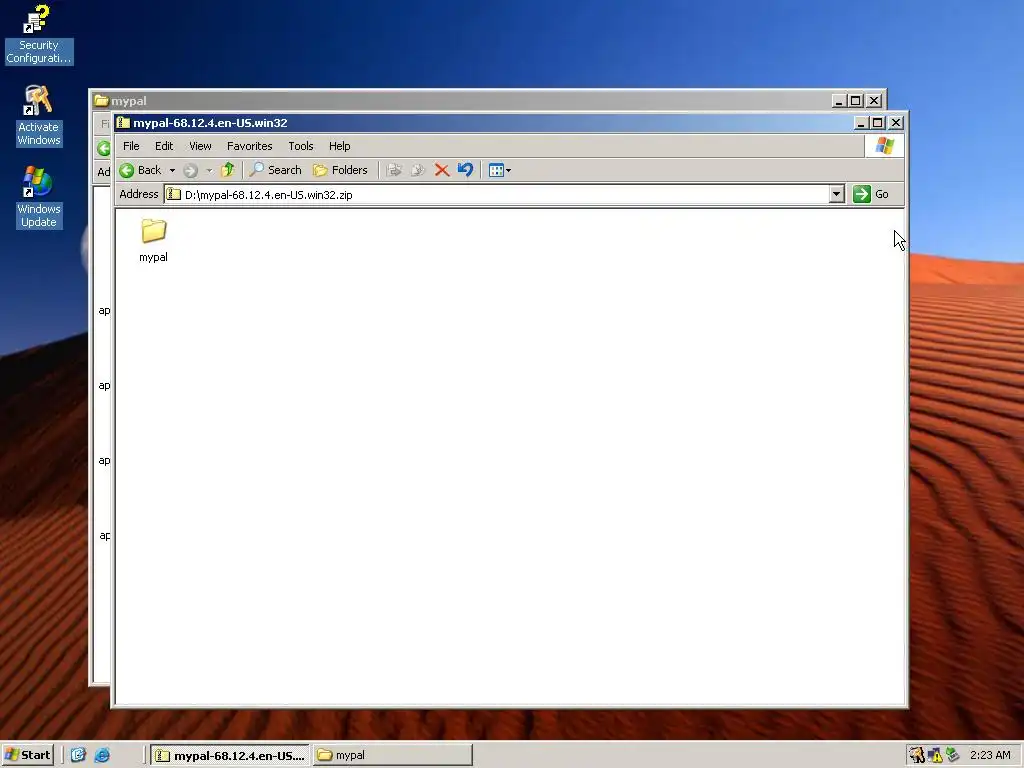Viewport: 1024px width, 768px height.
Task: Toggle the Folders pane
Action: point(340,170)
